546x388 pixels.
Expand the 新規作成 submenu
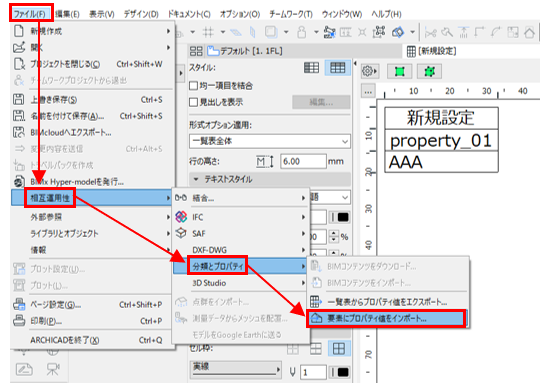(x=93, y=31)
